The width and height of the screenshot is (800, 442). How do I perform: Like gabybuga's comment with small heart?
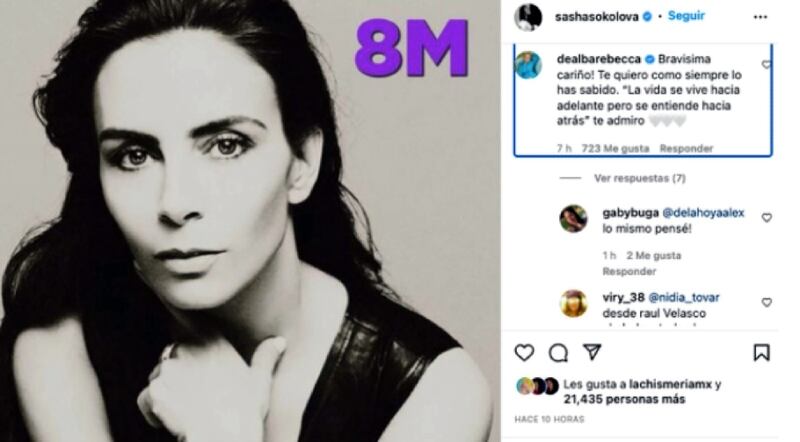[x=767, y=217]
